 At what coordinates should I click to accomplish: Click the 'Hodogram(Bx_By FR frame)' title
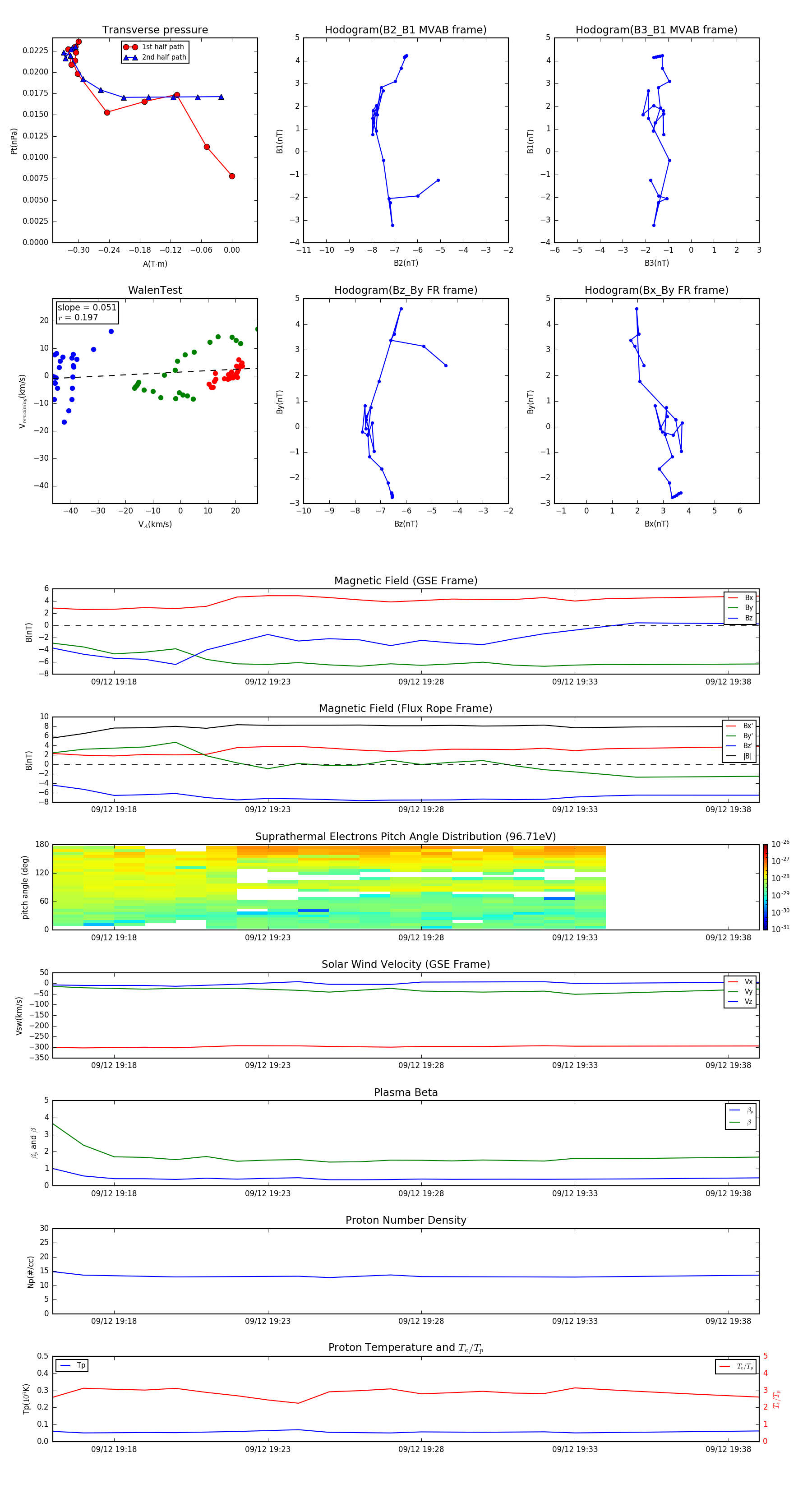click(656, 290)
